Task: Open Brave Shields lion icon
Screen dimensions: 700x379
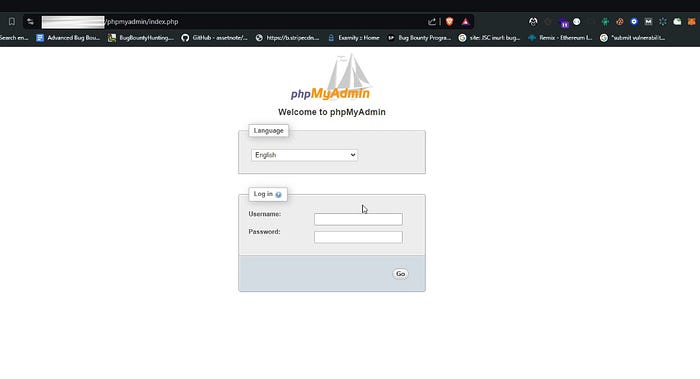Action: coord(450,21)
